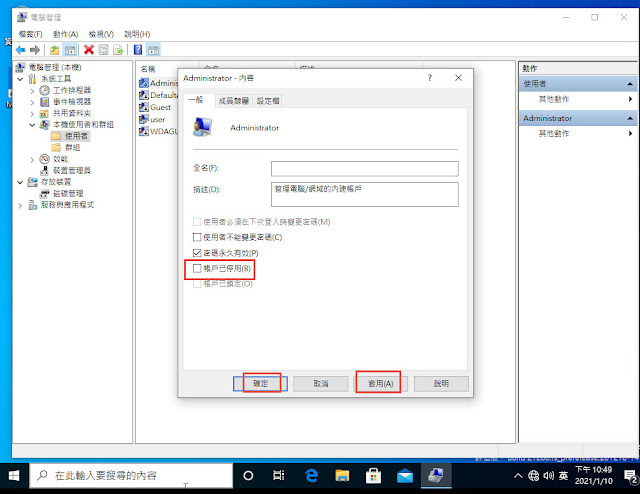Collapse 系統工具 tree node
The height and width of the screenshot is (494, 640).
(20, 79)
